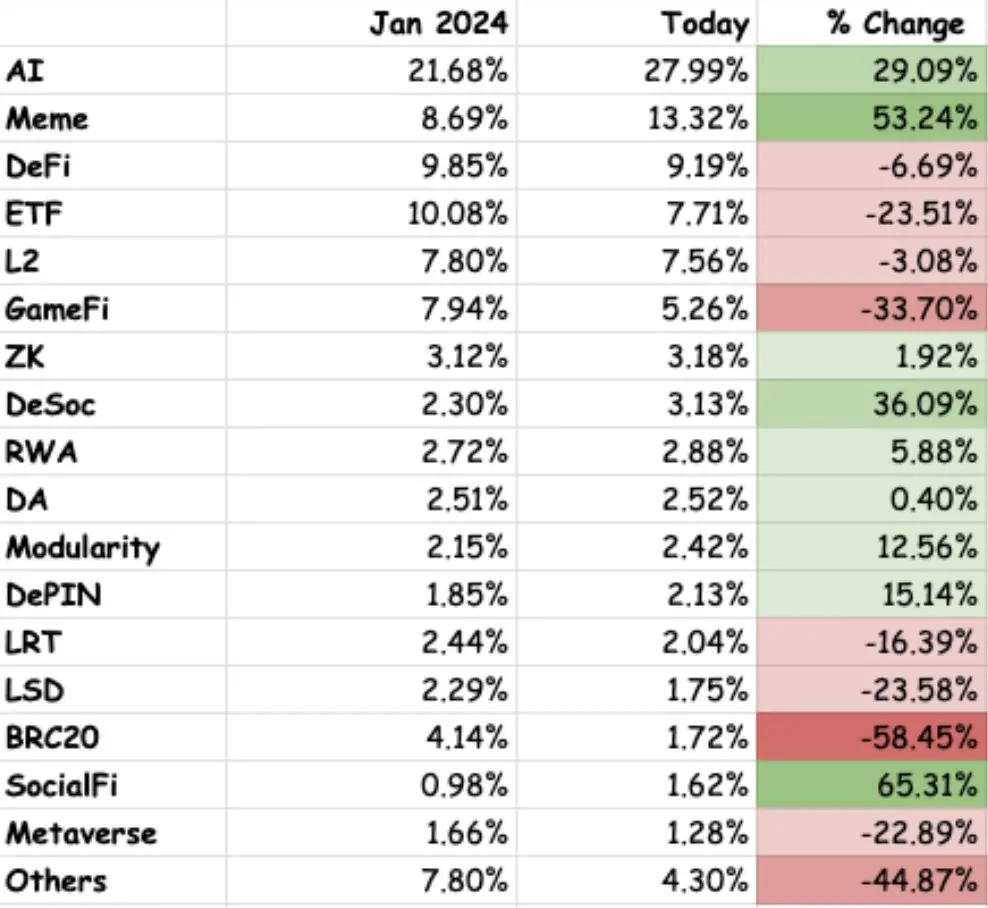Viewport: 988px width, 908px height.
Task: Select the BRC20 -58.45% dark red cell
Action: [x=872, y=737]
